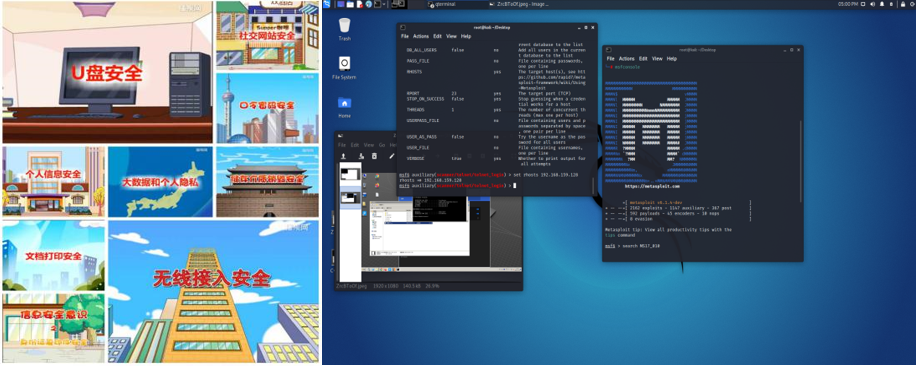This screenshot has width=916, height=366.
Task: Open View menu in the image viewer
Action: coord(369,145)
